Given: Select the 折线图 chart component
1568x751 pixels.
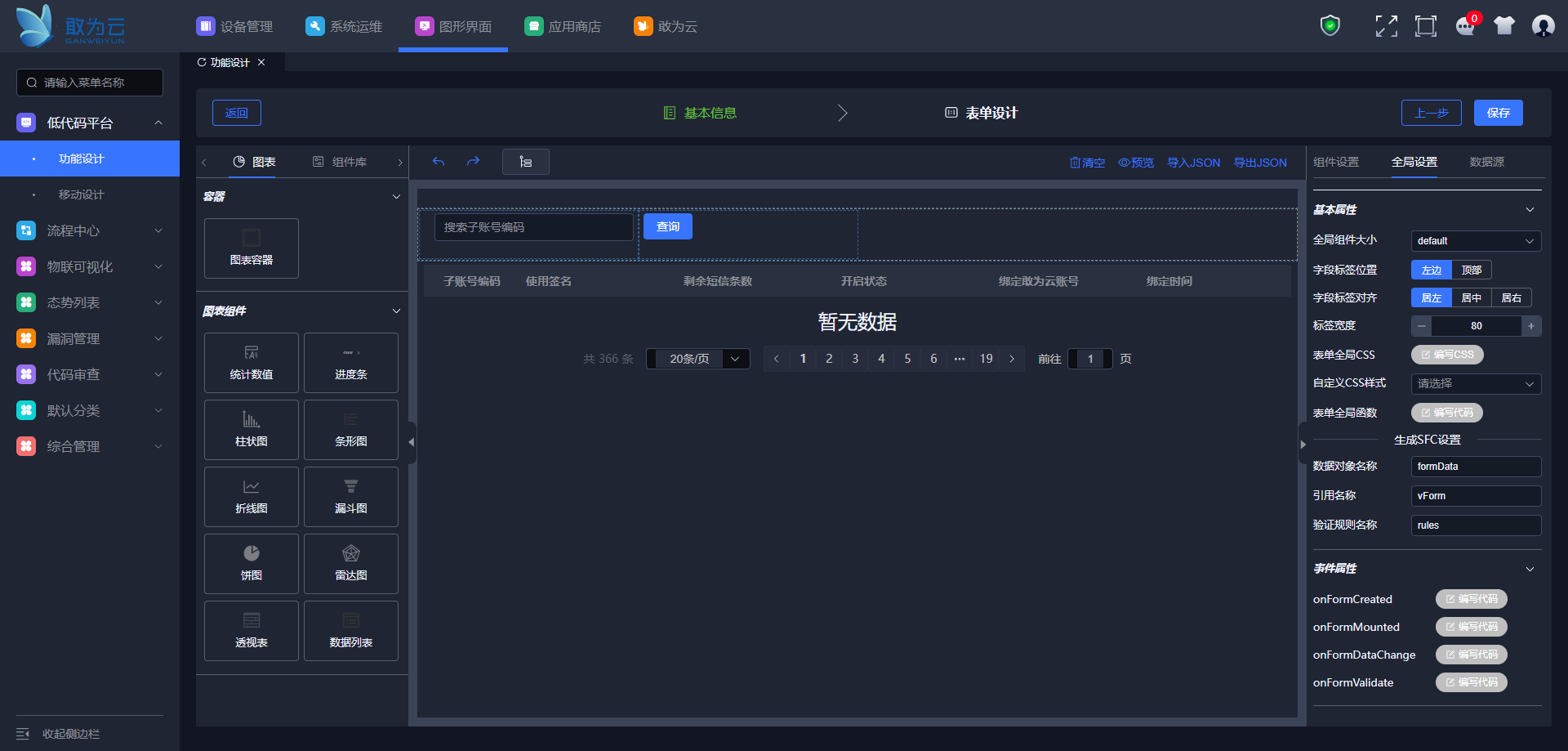Looking at the screenshot, I should click(252, 497).
